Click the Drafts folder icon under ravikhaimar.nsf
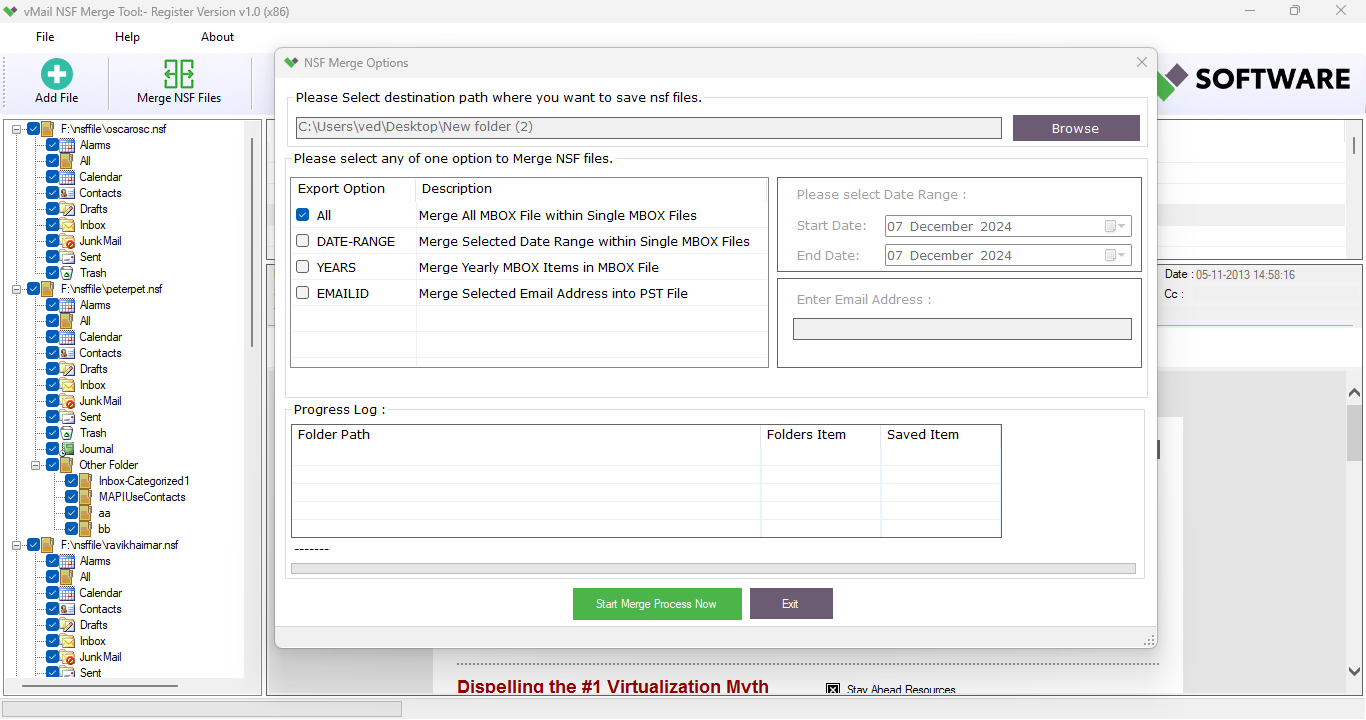Image resolution: width=1366 pixels, height=720 pixels. click(67, 625)
